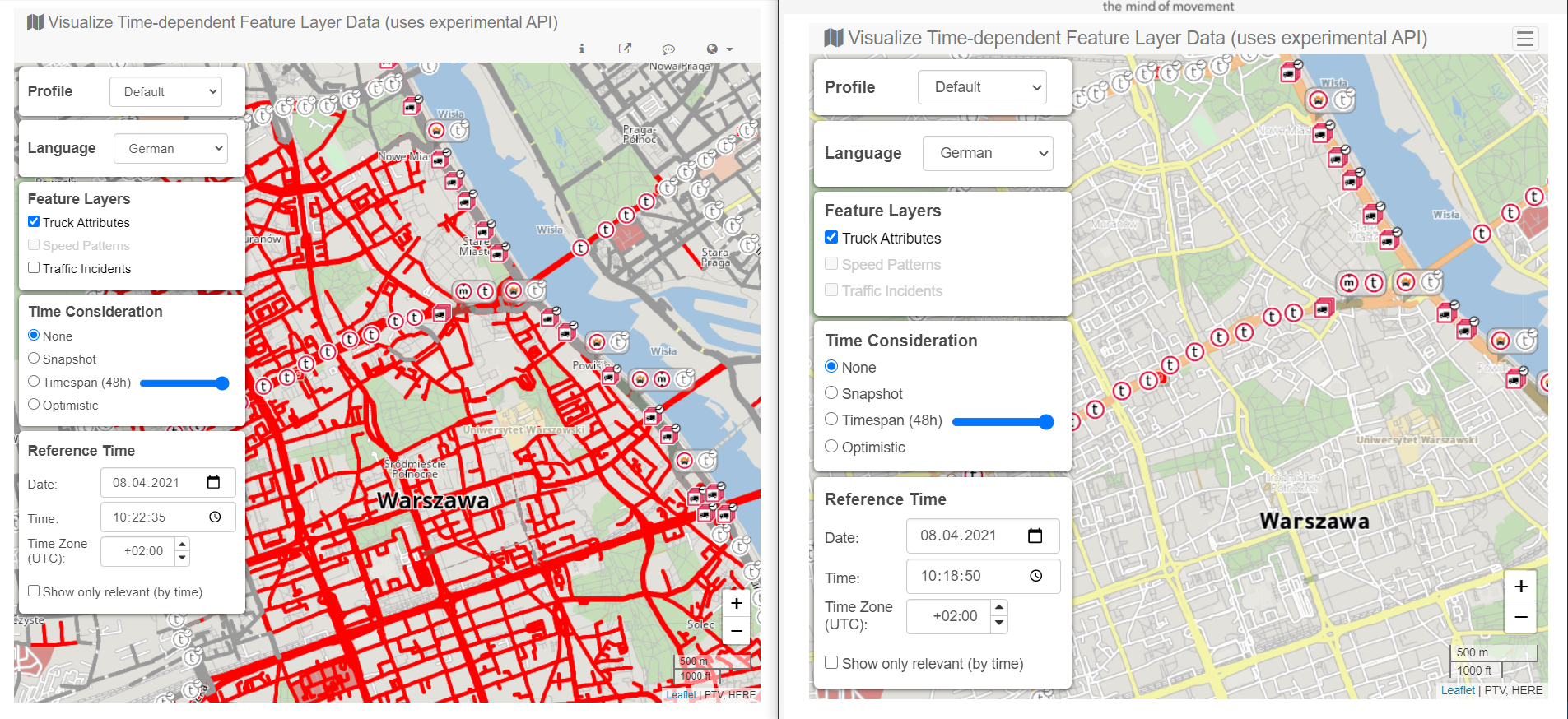Open the right Language dropdown

click(988, 154)
